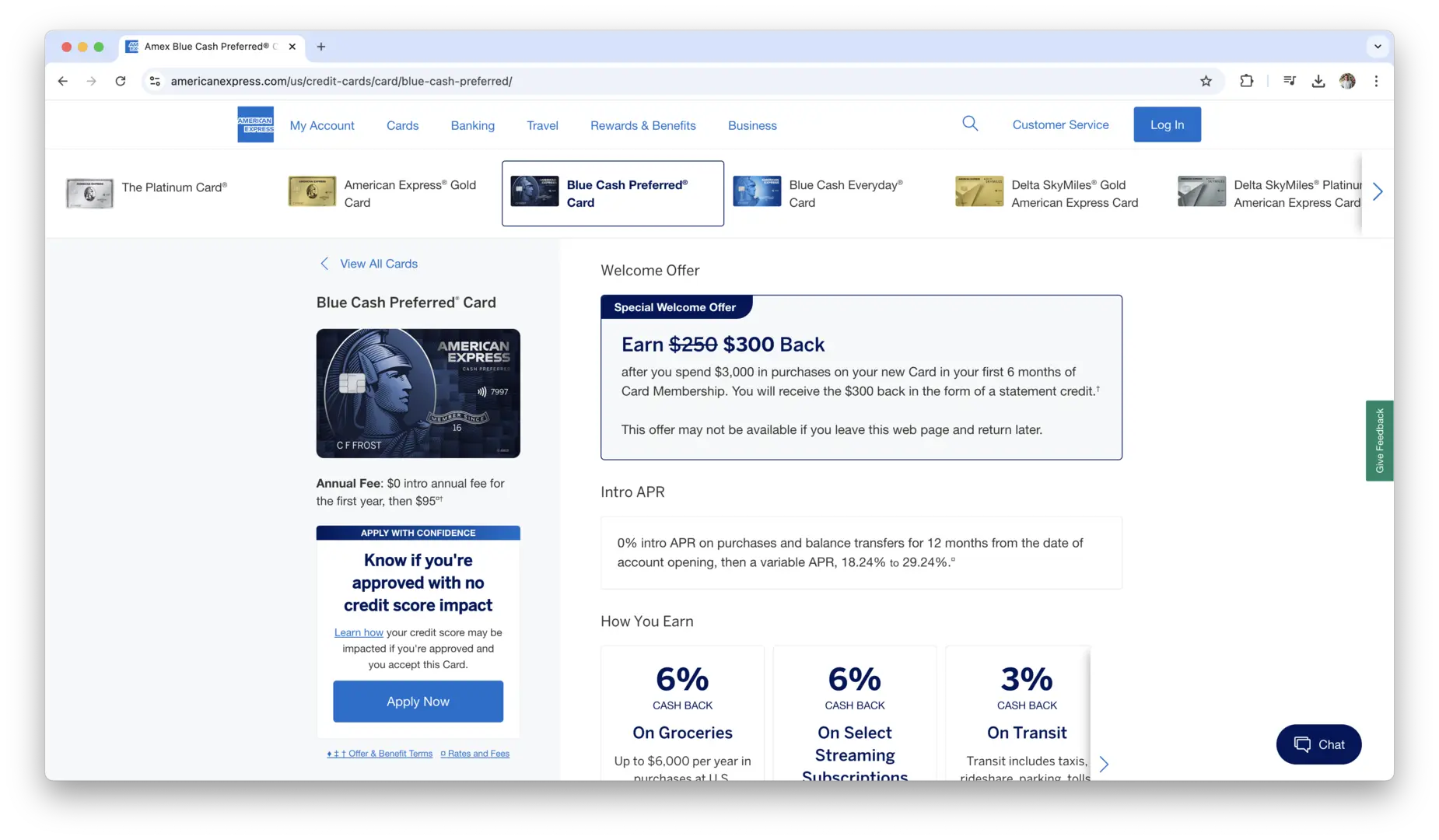The width and height of the screenshot is (1439, 840).
Task: Open the browser extensions menu
Action: click(1246, 81)
